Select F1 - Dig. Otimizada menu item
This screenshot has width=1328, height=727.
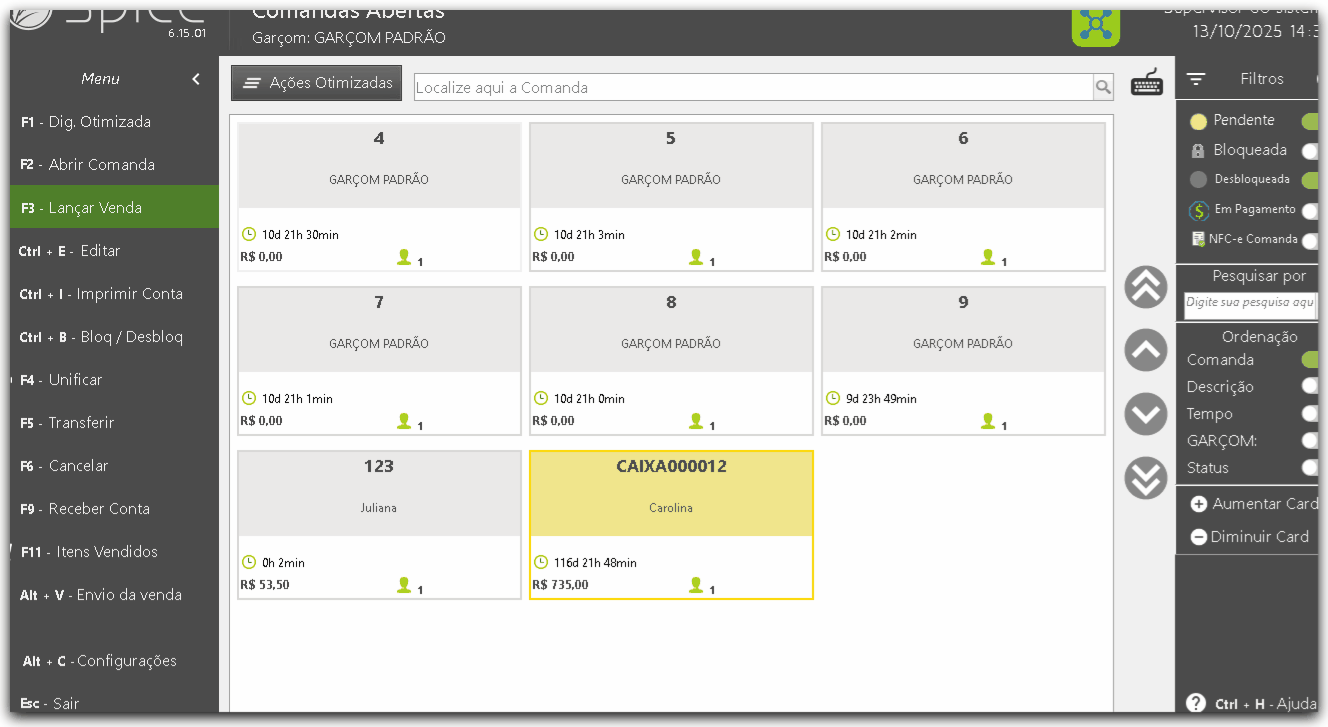114,122
